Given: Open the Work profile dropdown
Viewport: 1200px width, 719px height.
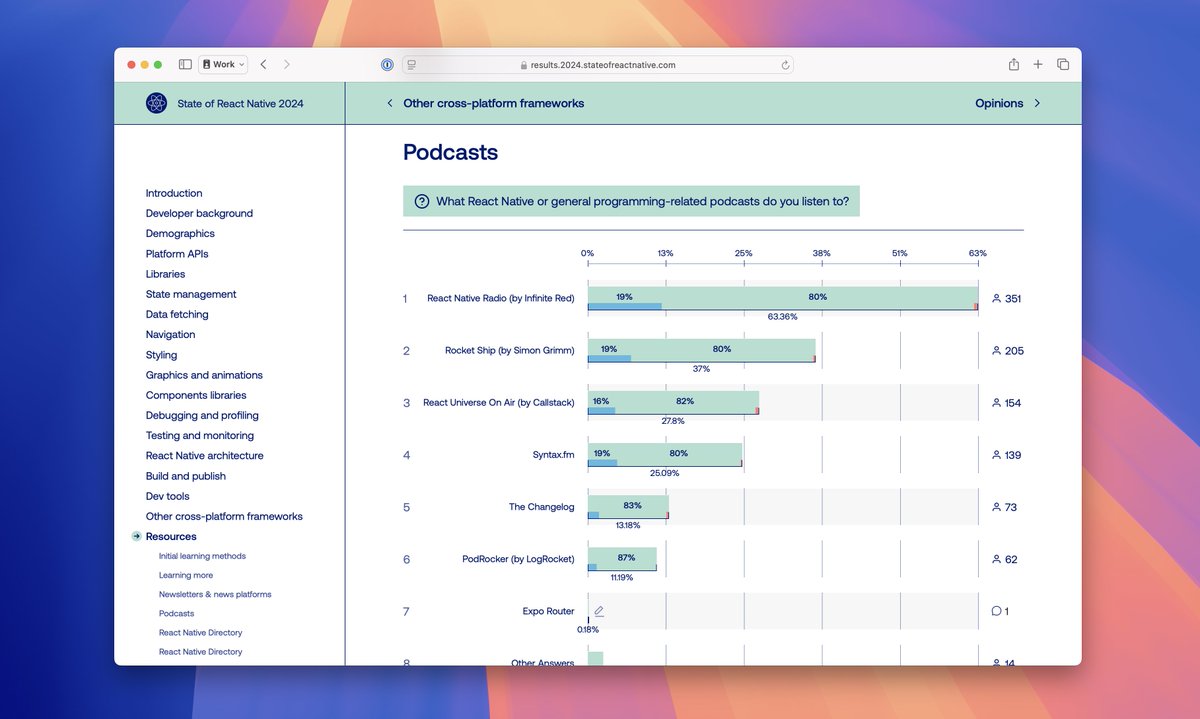Looking at the screenshot, I should coord(224,64).
